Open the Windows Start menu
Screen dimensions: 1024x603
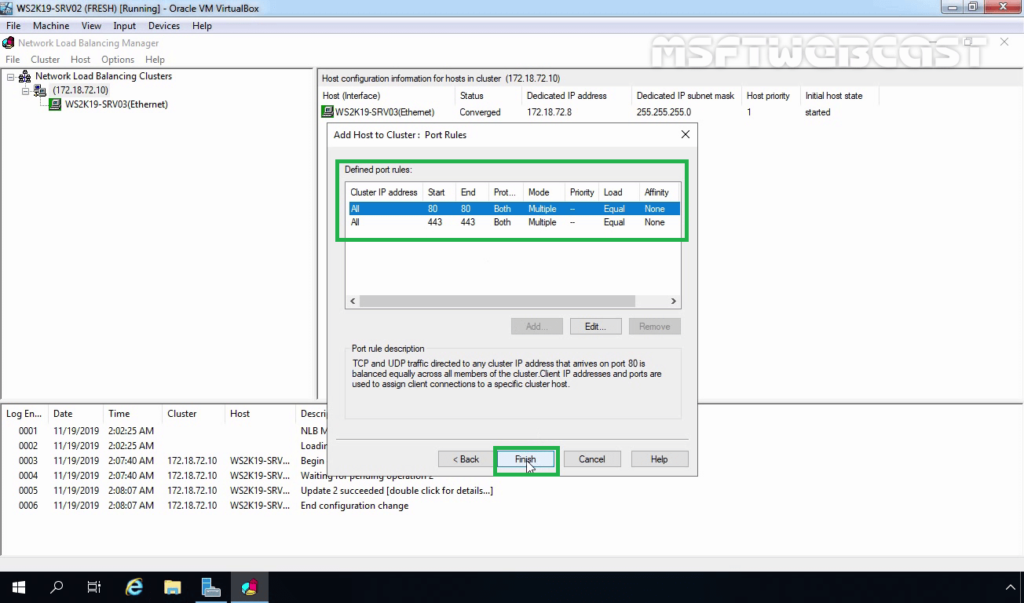pos(18,587)
